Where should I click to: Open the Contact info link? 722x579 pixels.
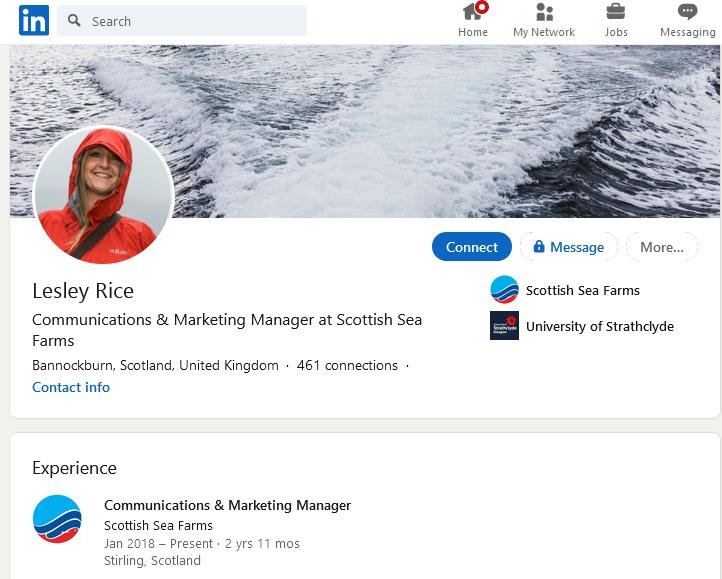click(x=71, y=387)
